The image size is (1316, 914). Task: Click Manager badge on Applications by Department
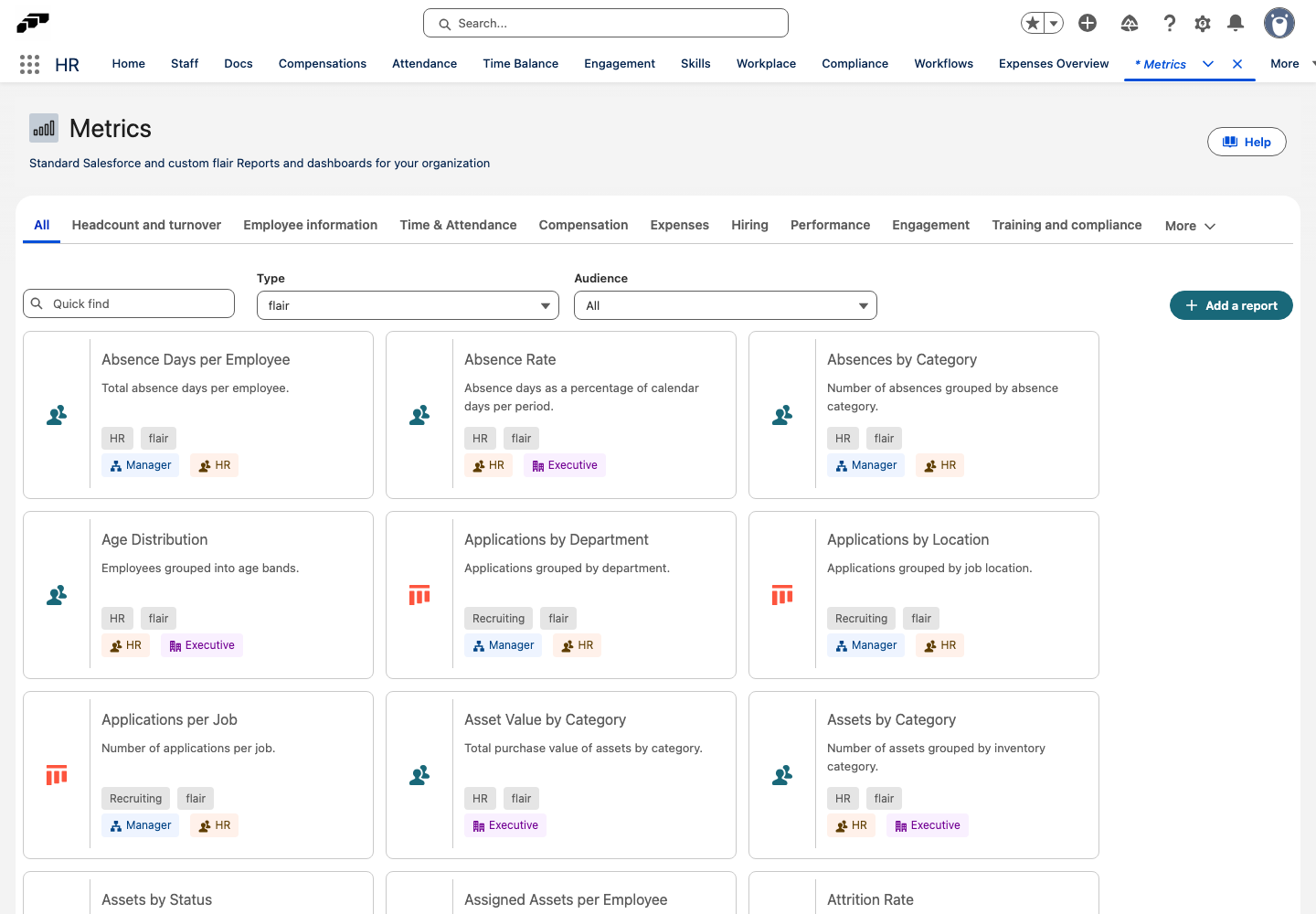504,645
